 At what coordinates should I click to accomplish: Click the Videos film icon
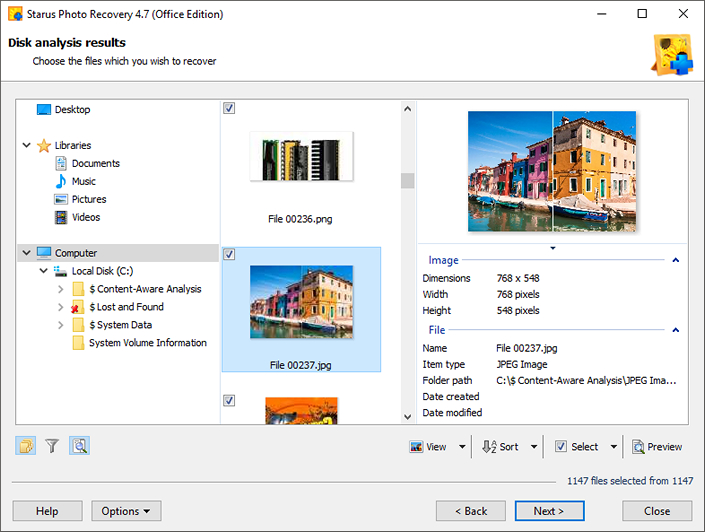pyautogui.click(x=61, y=217)
